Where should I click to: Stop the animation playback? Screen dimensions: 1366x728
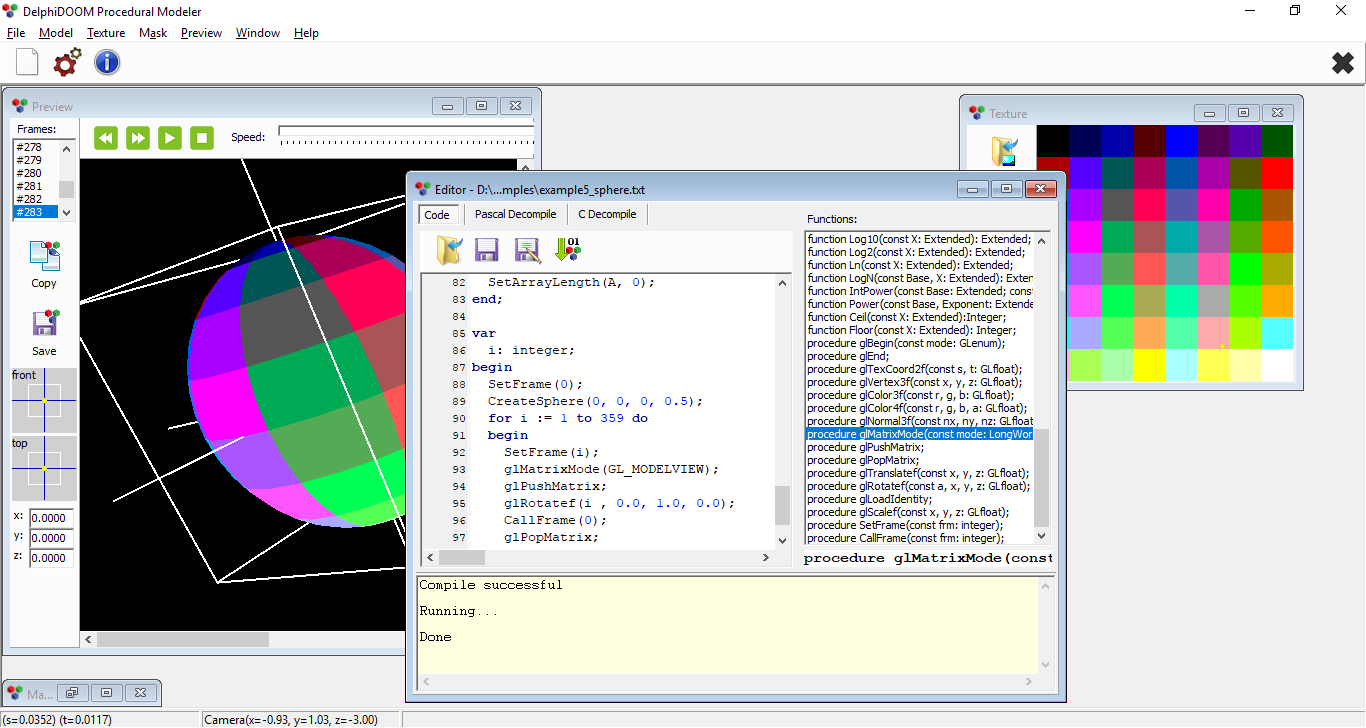[x=200, y=137]
